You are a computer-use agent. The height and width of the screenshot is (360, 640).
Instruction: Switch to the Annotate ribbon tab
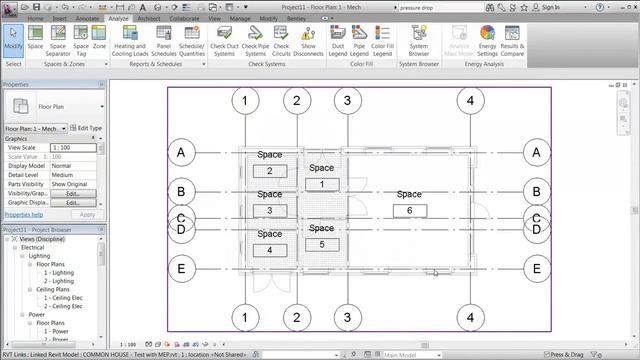tap(87, 19)
